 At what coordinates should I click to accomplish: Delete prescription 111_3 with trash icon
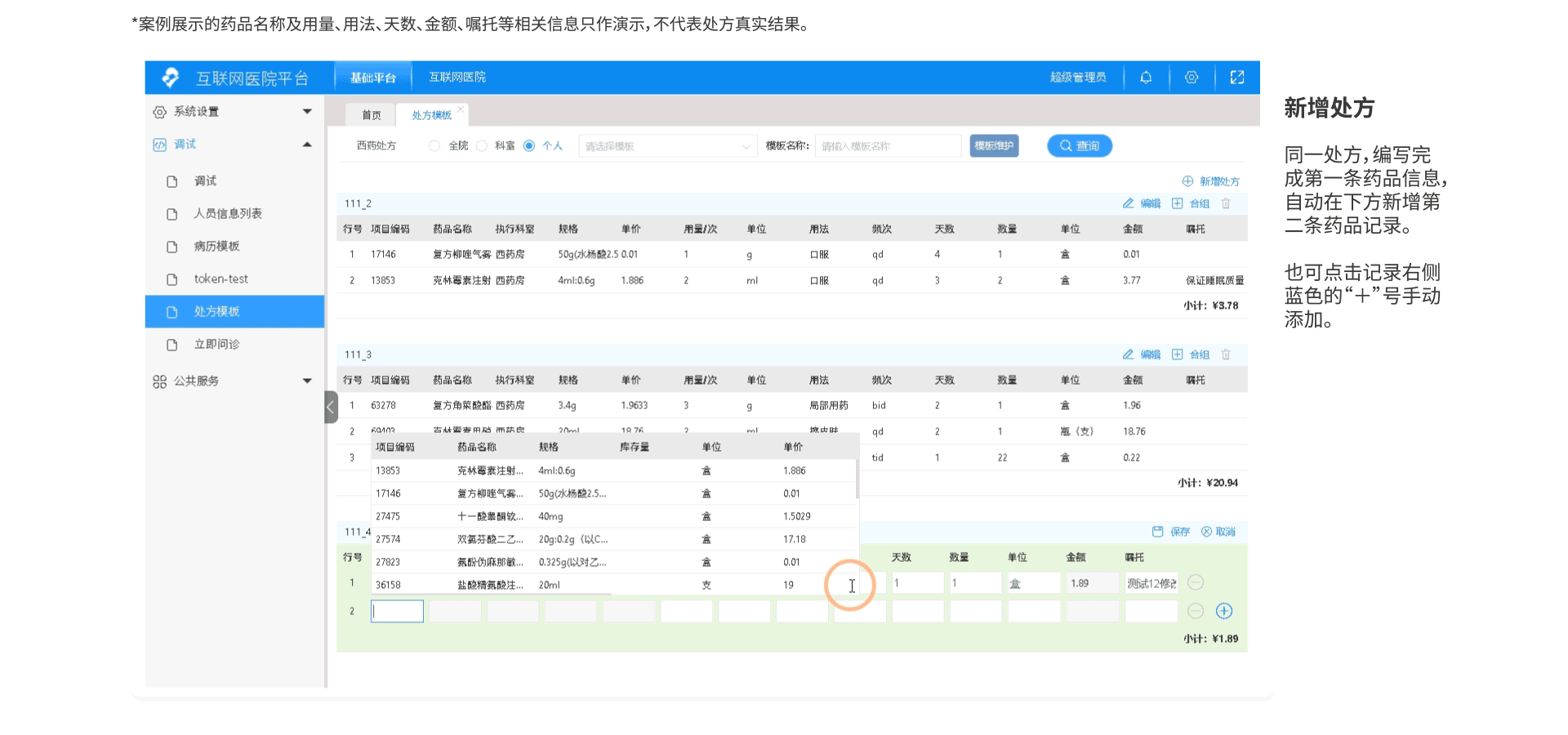tap(1226, 354)
